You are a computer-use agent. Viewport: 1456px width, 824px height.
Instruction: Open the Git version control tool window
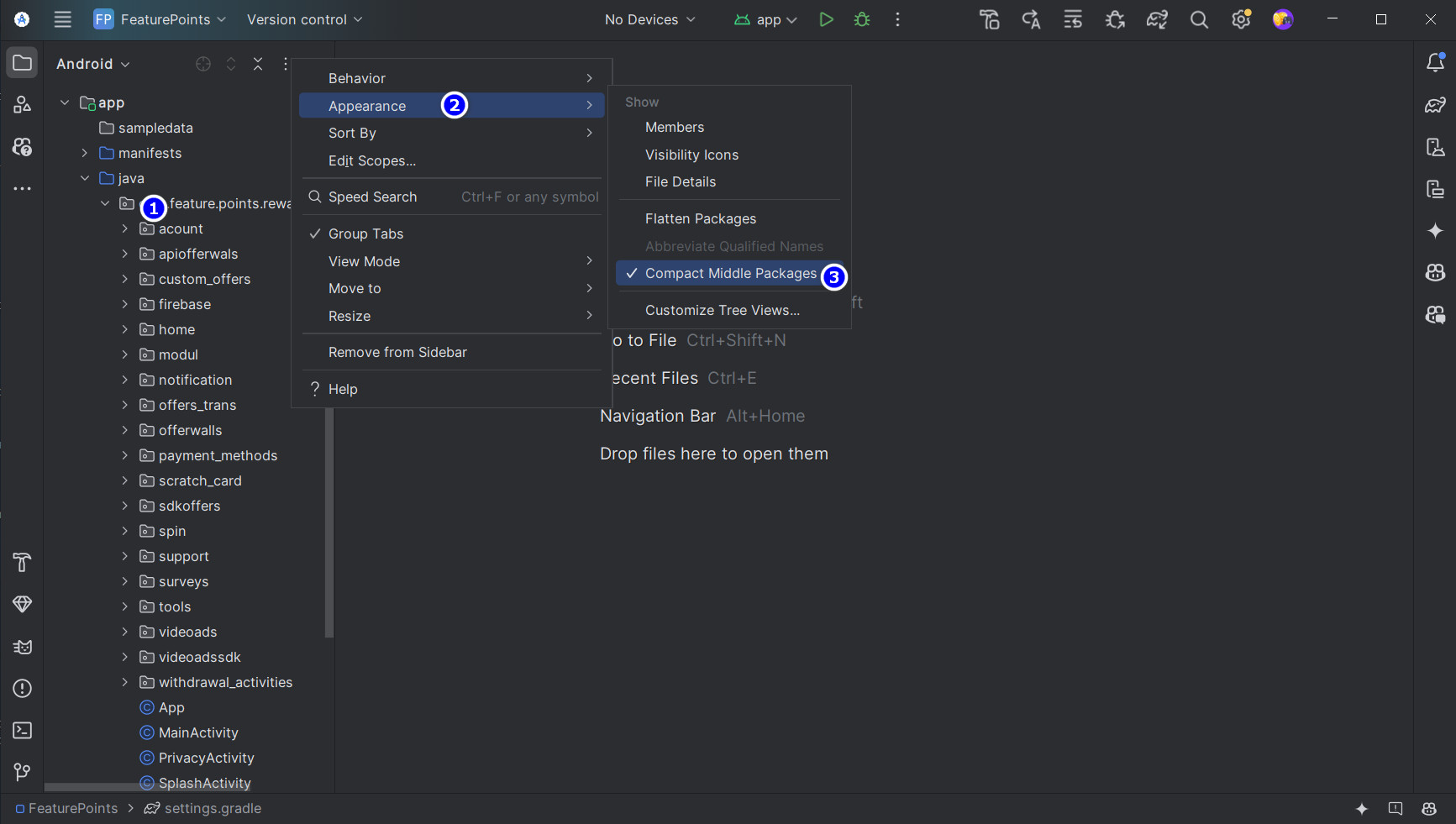click(x=23, y=772)
